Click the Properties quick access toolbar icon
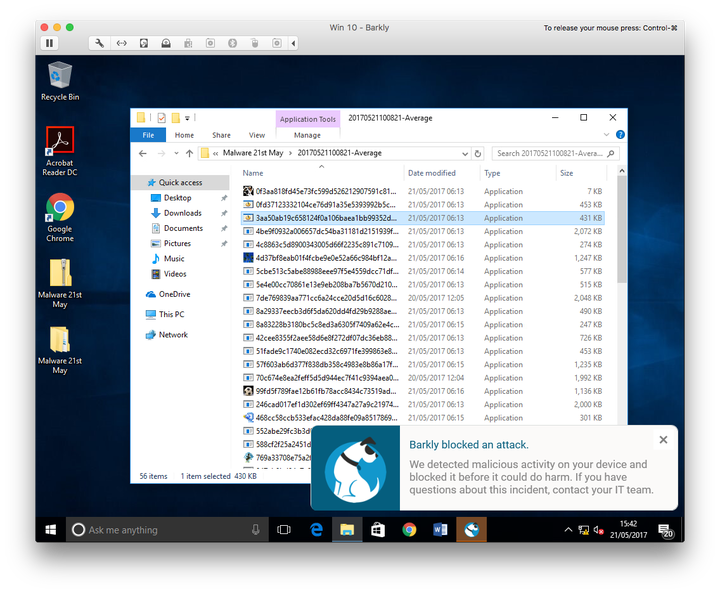Image resolution: width=720 pixels, height=593 pixels. [x=161, y=118]
